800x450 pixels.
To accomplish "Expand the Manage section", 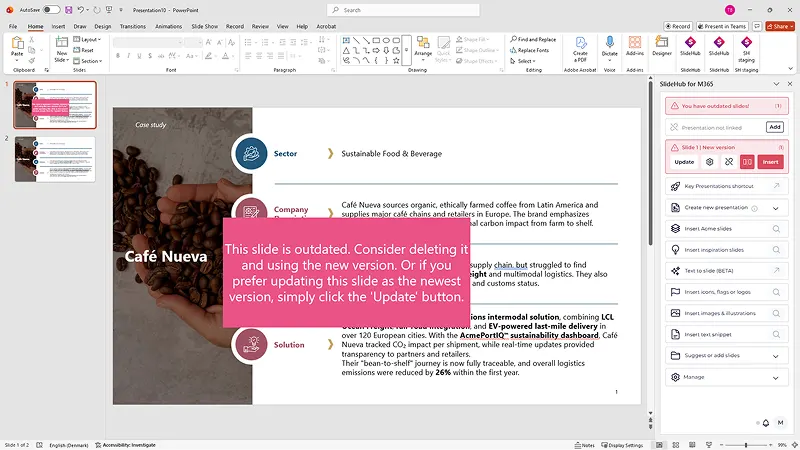I will pos(776,378).
